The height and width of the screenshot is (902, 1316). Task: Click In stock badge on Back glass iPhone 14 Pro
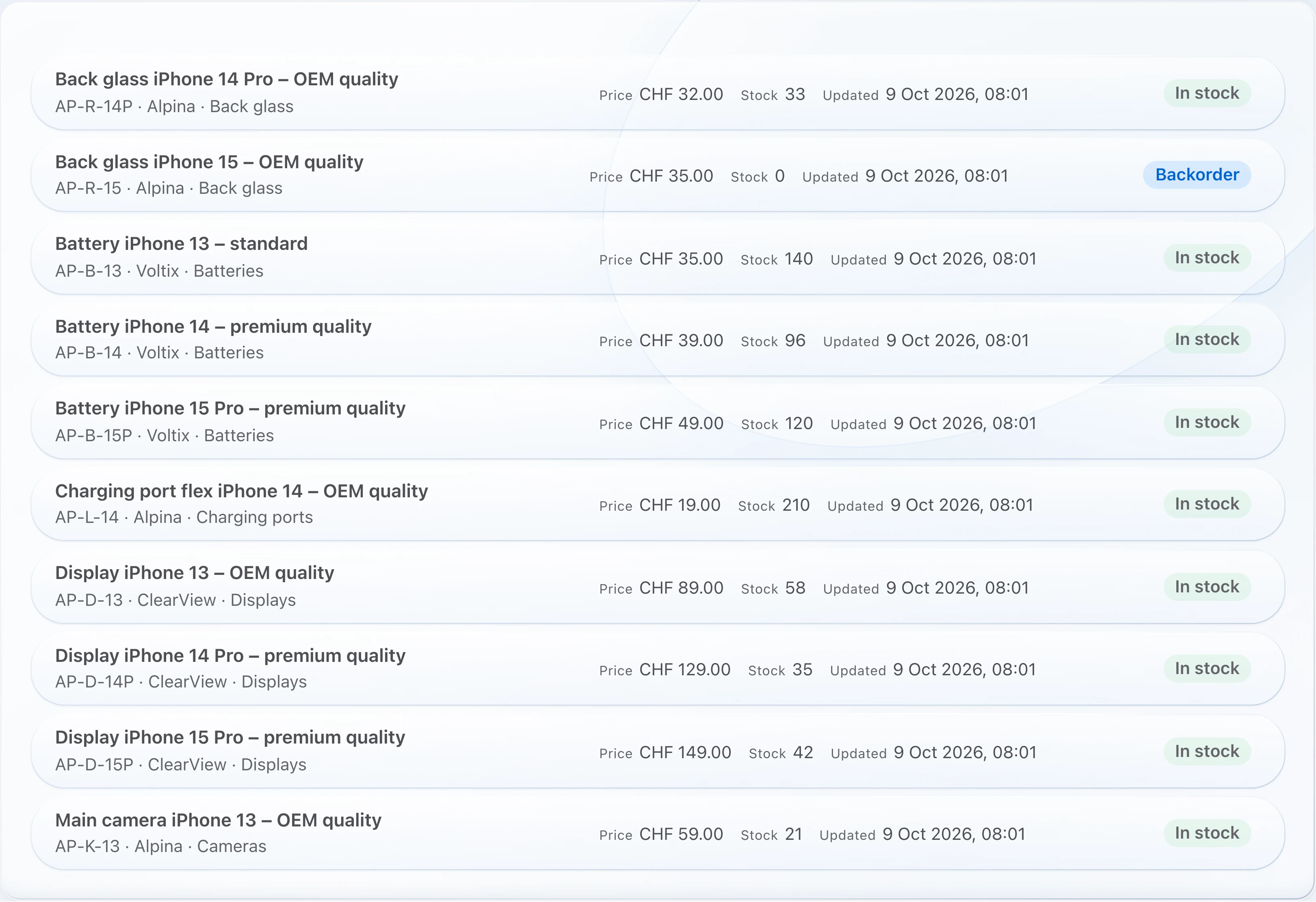tap(1207, 93)
